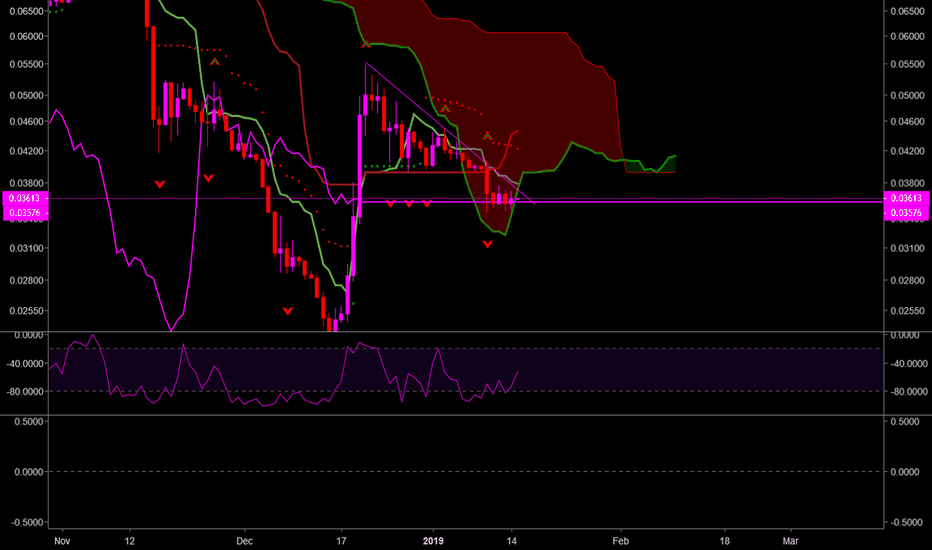Click the 0.03576 price tag on right axis
Image resolution: width=932 pixels, height=550 pixels.
(906, 213)
